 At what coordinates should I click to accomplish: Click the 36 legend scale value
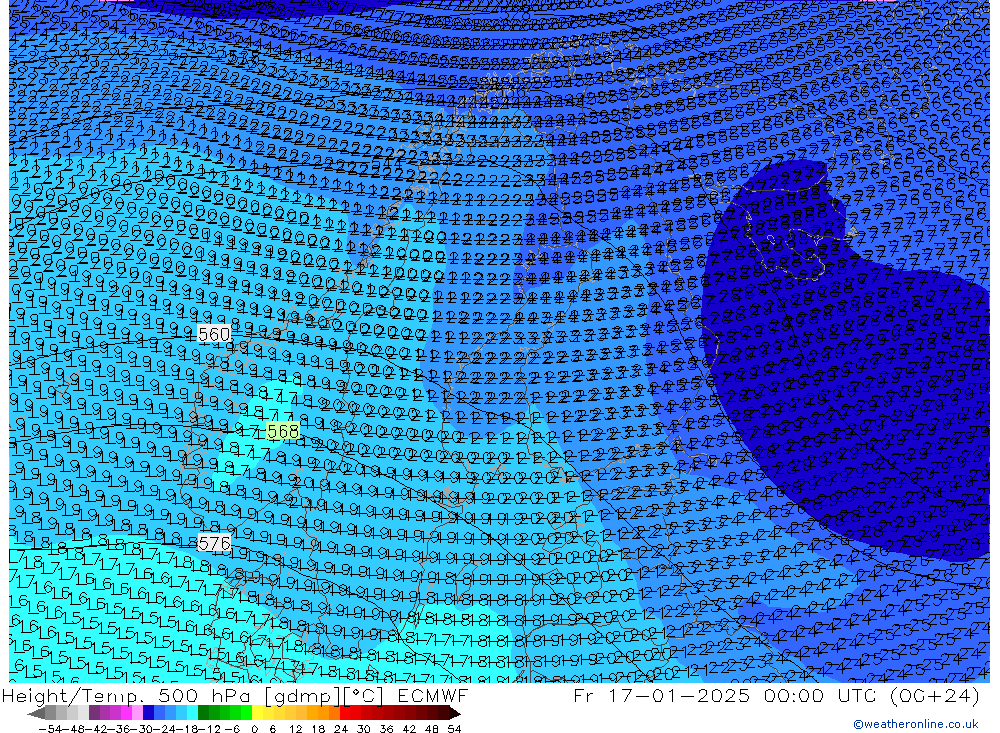[386, 729]
